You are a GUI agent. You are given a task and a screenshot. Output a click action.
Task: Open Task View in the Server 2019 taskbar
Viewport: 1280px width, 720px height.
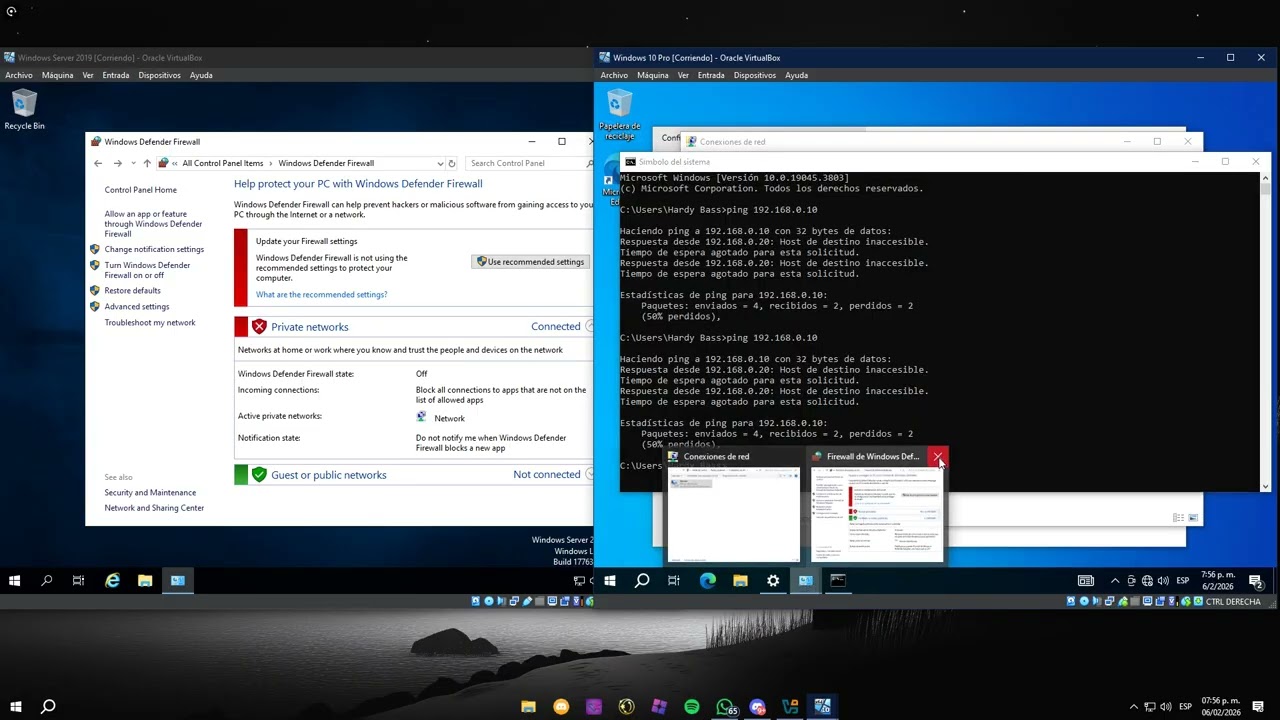78,580
